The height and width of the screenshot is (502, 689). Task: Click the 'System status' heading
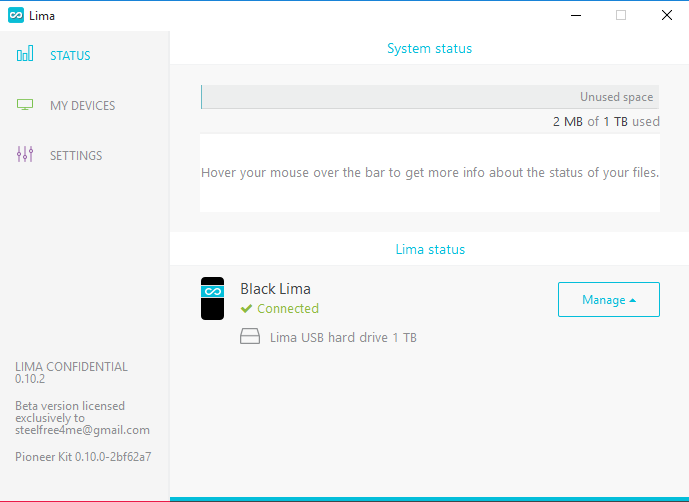[x=429, y=48]
